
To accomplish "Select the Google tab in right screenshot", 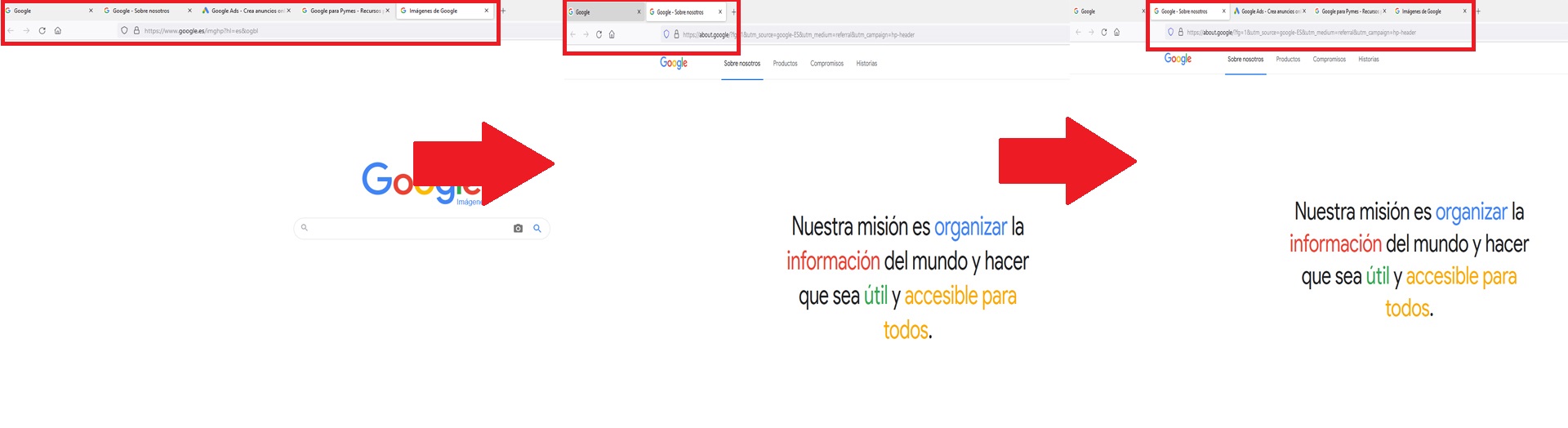I will [x=1109, y=11].
